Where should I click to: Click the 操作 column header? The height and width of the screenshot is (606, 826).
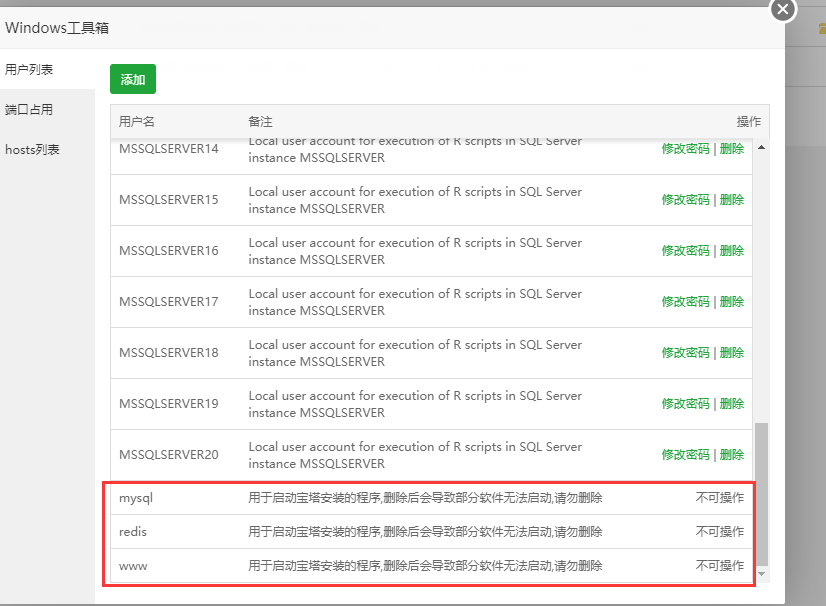coord(749,122)
